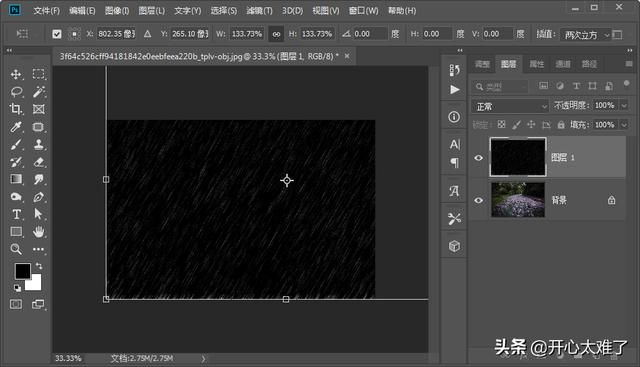
Task: Choose the Hand tool
Action: click(39, 232)
